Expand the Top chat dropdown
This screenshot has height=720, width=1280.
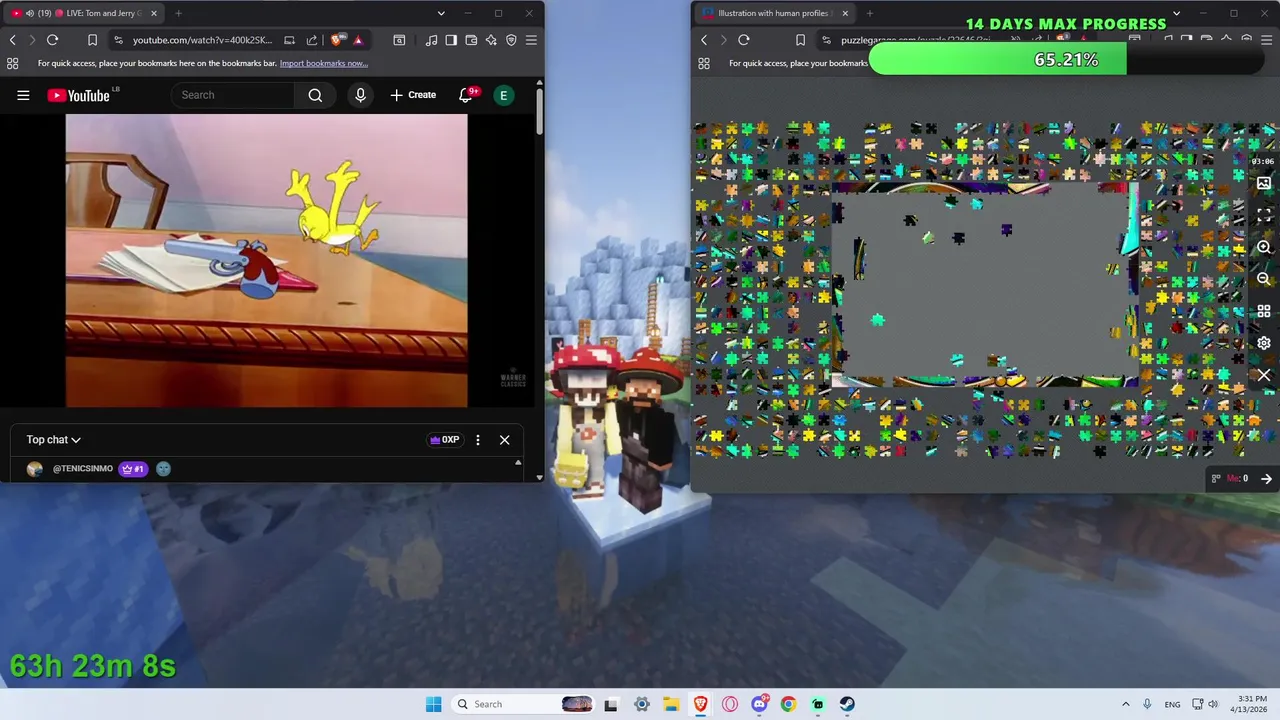[x=54, y=439]
